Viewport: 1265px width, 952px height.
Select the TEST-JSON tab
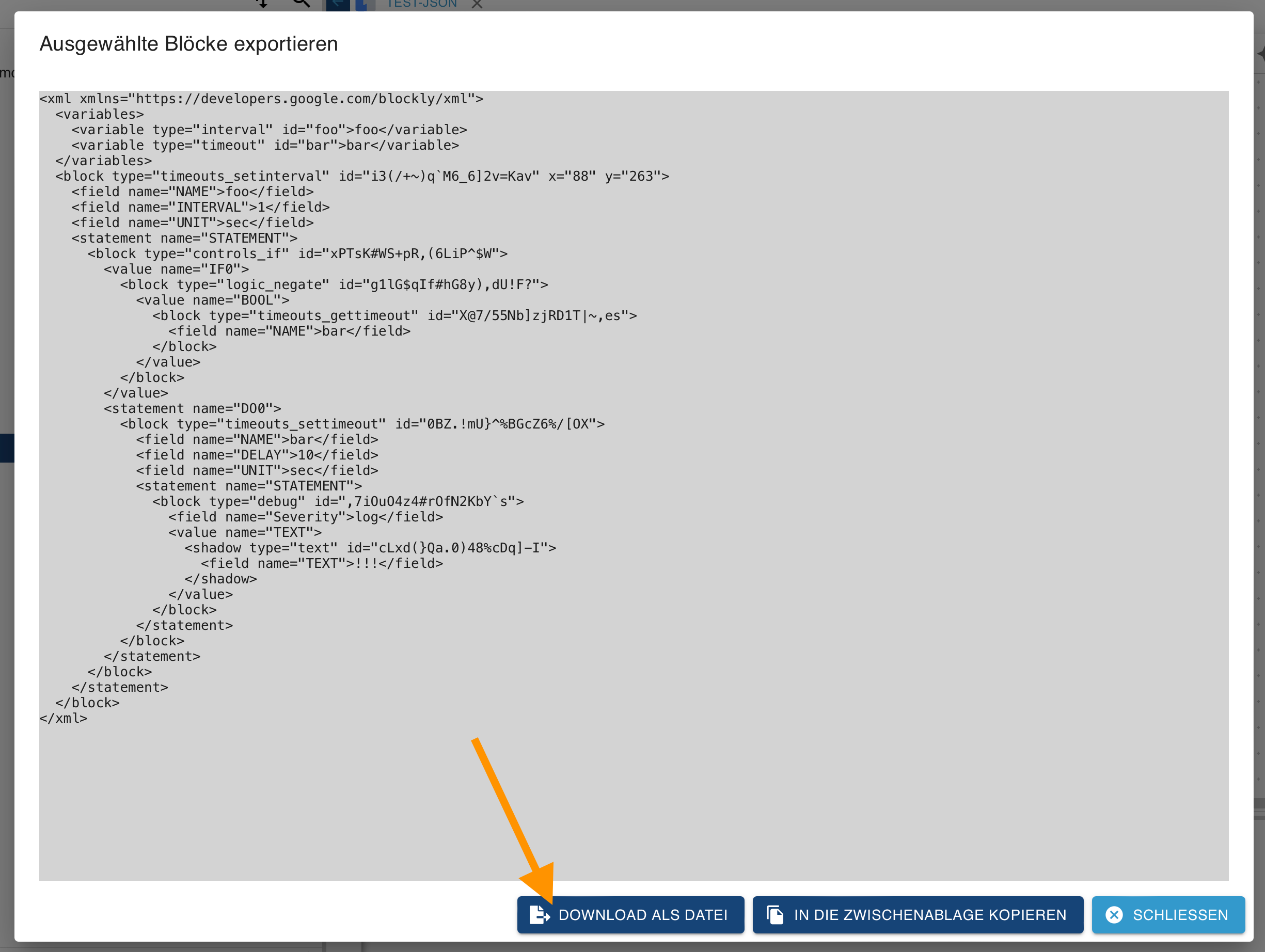coord(421,4)
